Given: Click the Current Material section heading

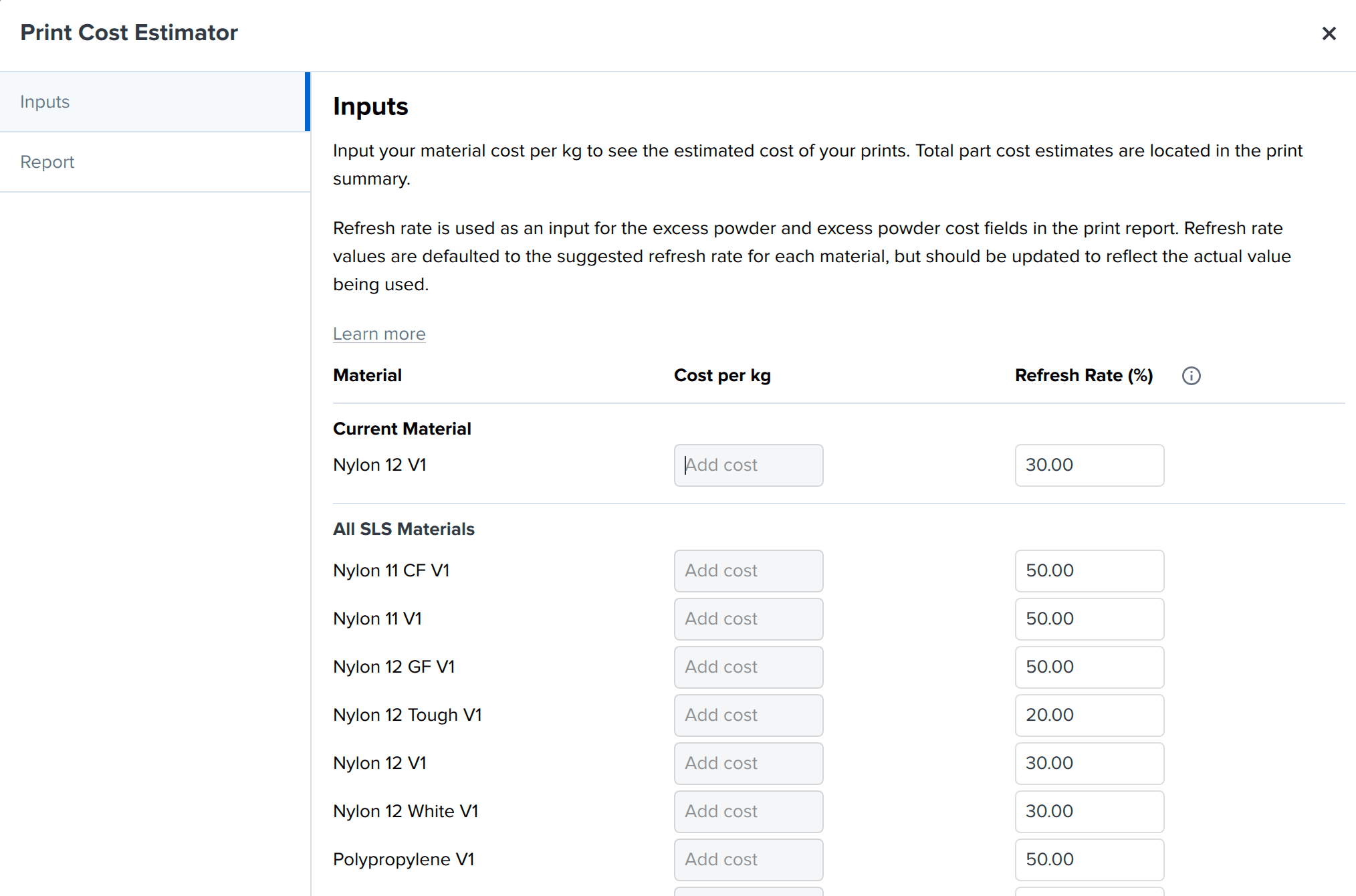Looking at the screenshot, I should tap(402, 429).
